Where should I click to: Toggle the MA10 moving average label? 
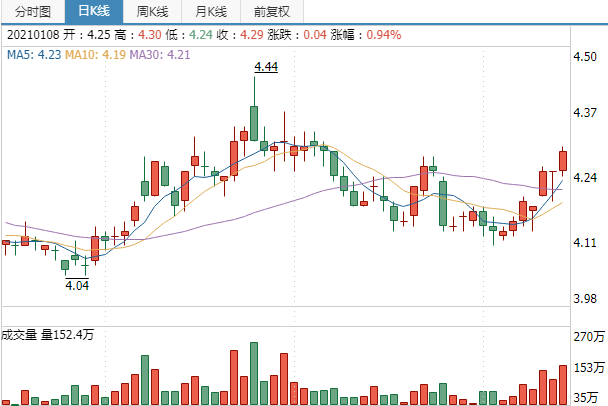pyautogui.click(x=95, y=55)
